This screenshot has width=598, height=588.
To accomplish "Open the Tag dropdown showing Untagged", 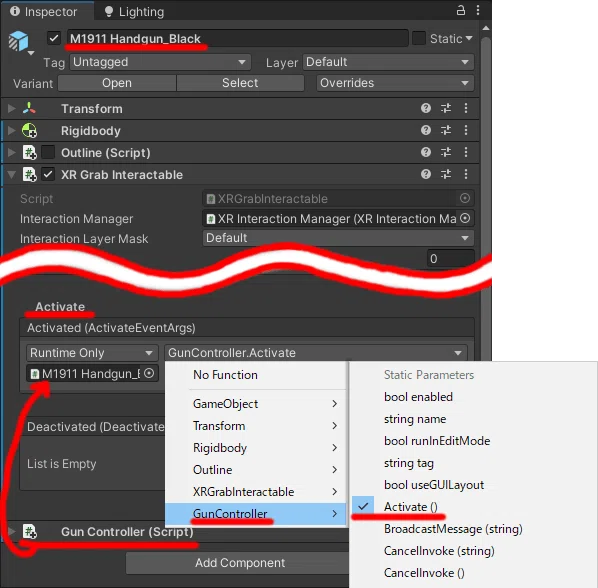I will 160,62.
